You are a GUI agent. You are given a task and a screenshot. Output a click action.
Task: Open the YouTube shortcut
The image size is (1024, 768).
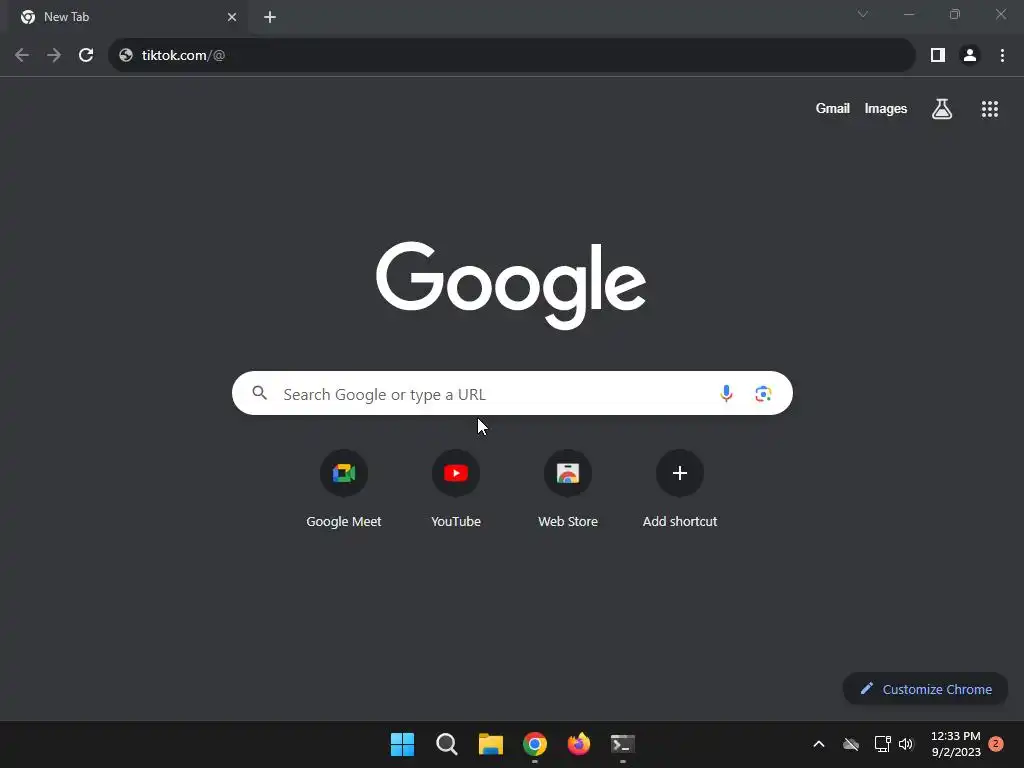tap(456, 488)
